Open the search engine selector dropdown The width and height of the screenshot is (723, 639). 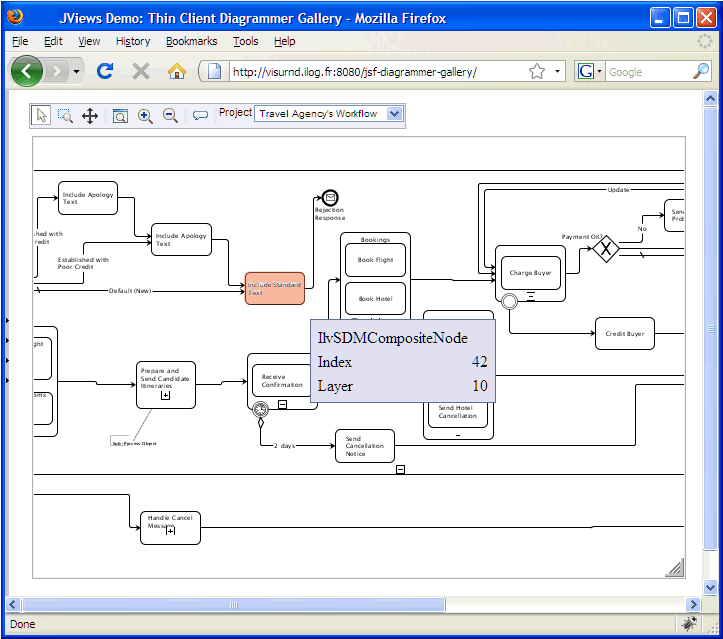(589, 71)
